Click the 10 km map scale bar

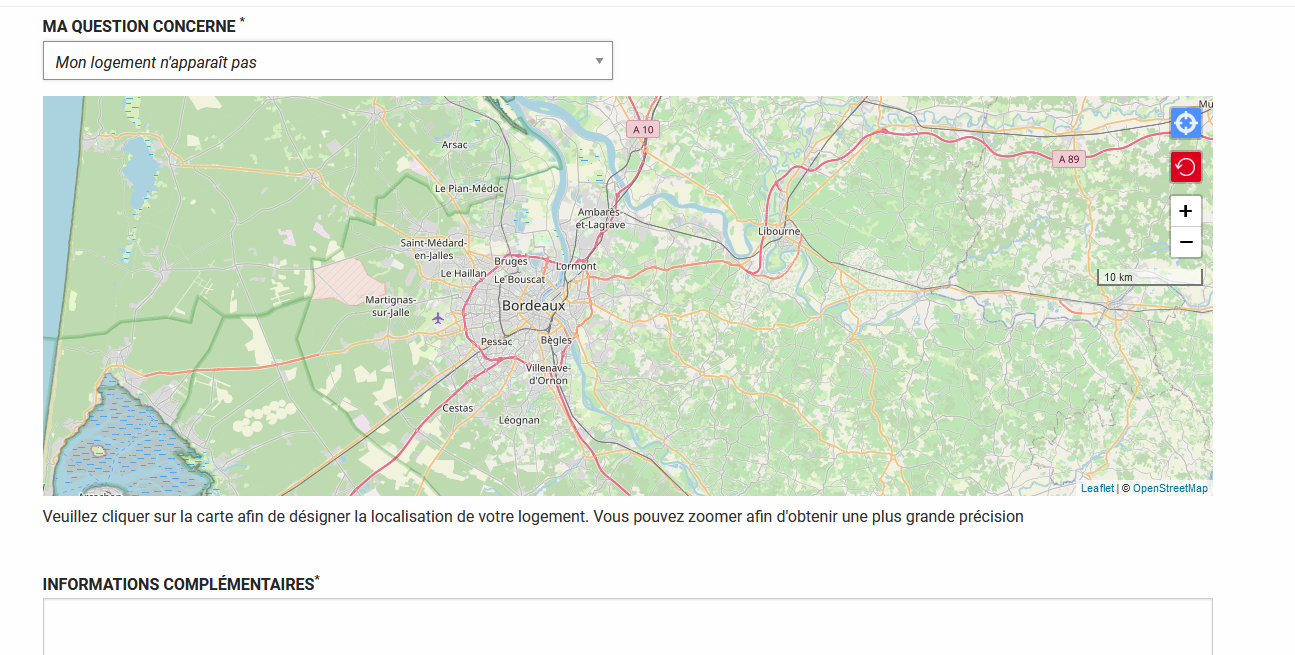point(1150,277)
